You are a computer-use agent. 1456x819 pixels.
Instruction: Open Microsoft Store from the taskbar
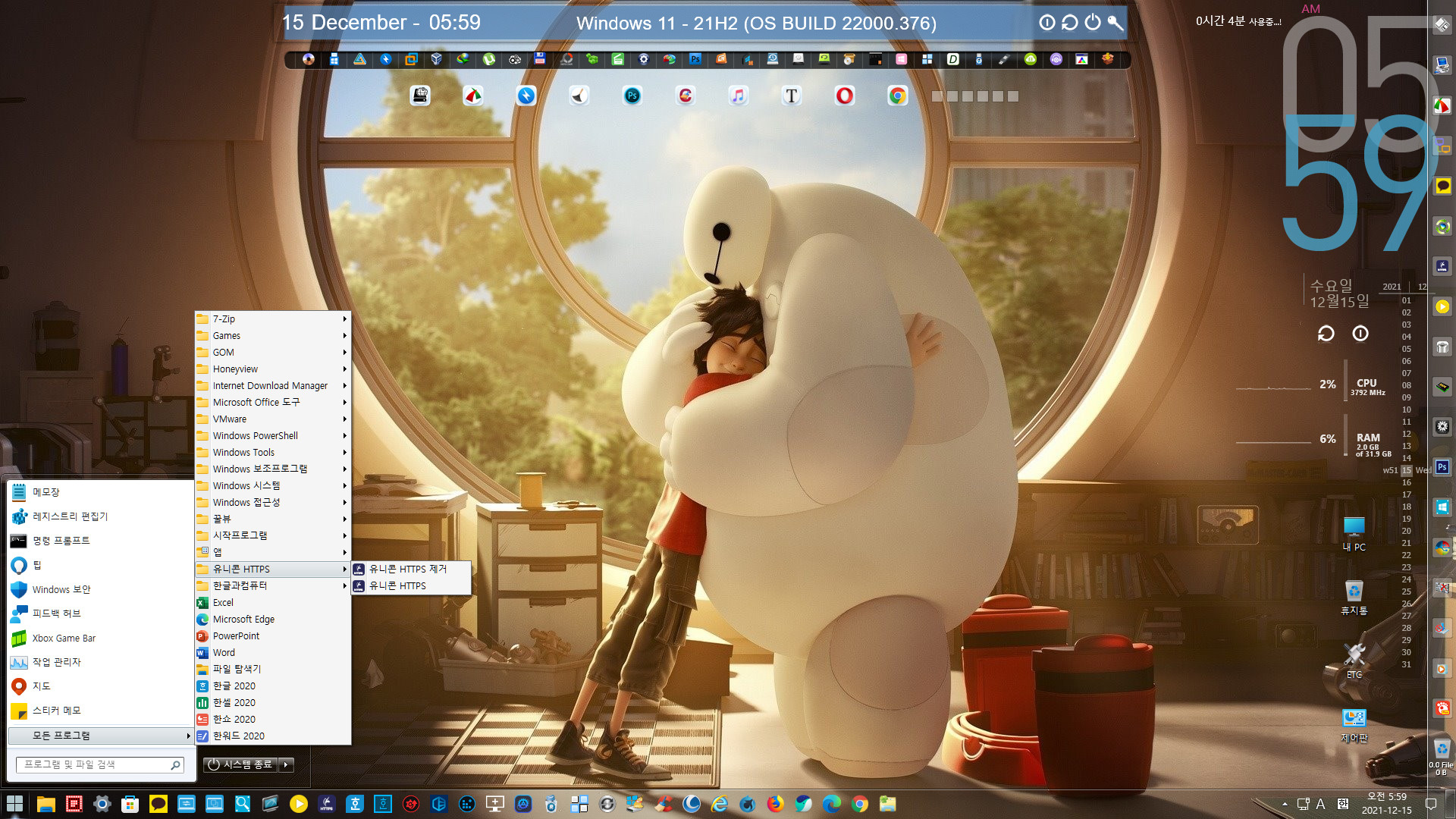pos(130,804)
